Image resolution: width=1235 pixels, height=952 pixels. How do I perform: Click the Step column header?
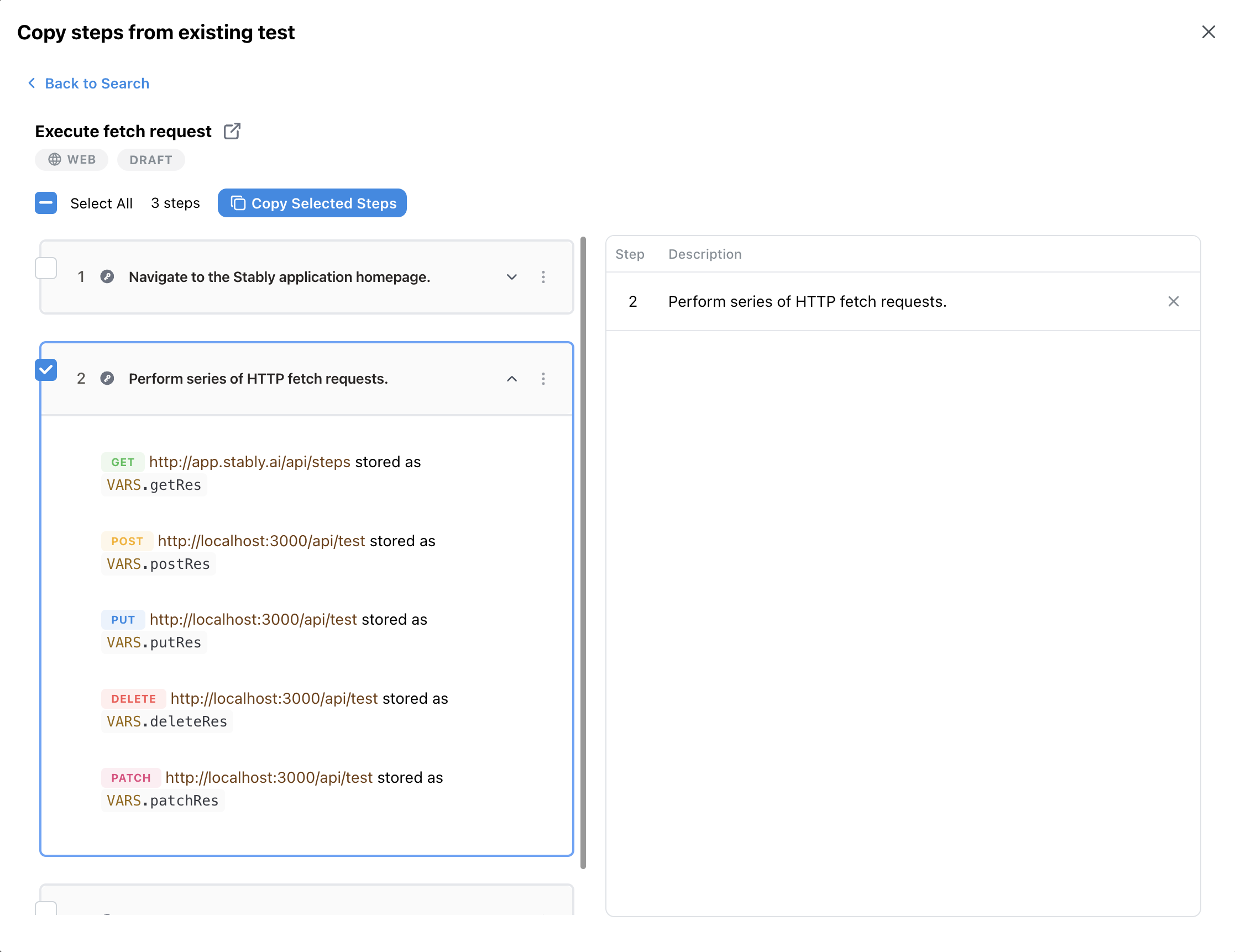629,254
